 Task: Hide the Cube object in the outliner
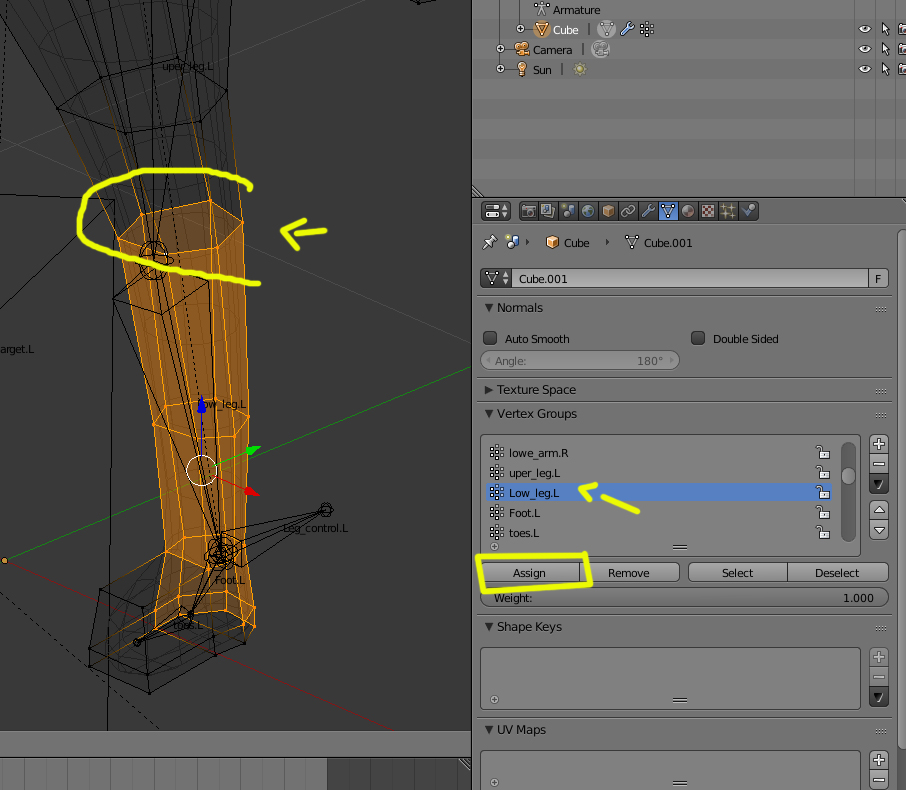click(865, 30)
